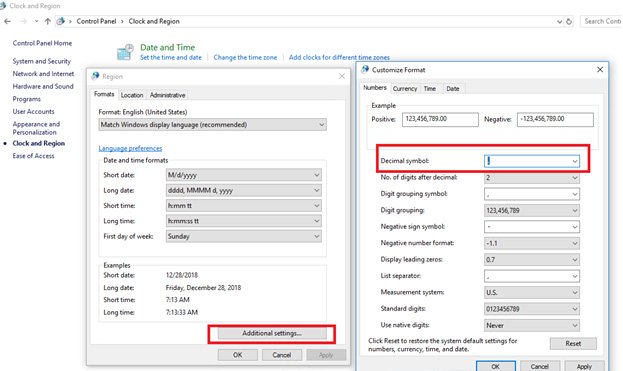Switch to Administrative tab in Region dialog
The height and width of the screenshot is (371, 623).
tap(167, 95)
